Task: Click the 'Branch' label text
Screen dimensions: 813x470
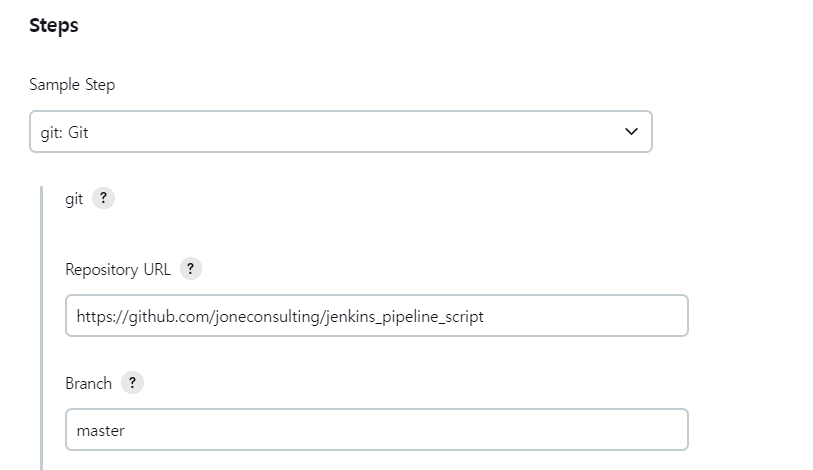Action: (x=89, y=383)
